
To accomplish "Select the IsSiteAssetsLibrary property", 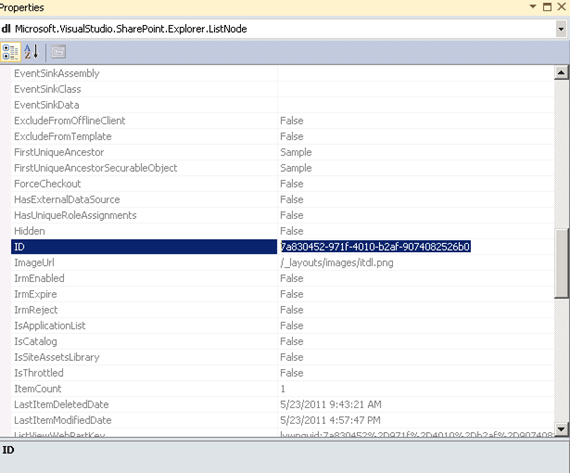I will click(x=57, y=357).
